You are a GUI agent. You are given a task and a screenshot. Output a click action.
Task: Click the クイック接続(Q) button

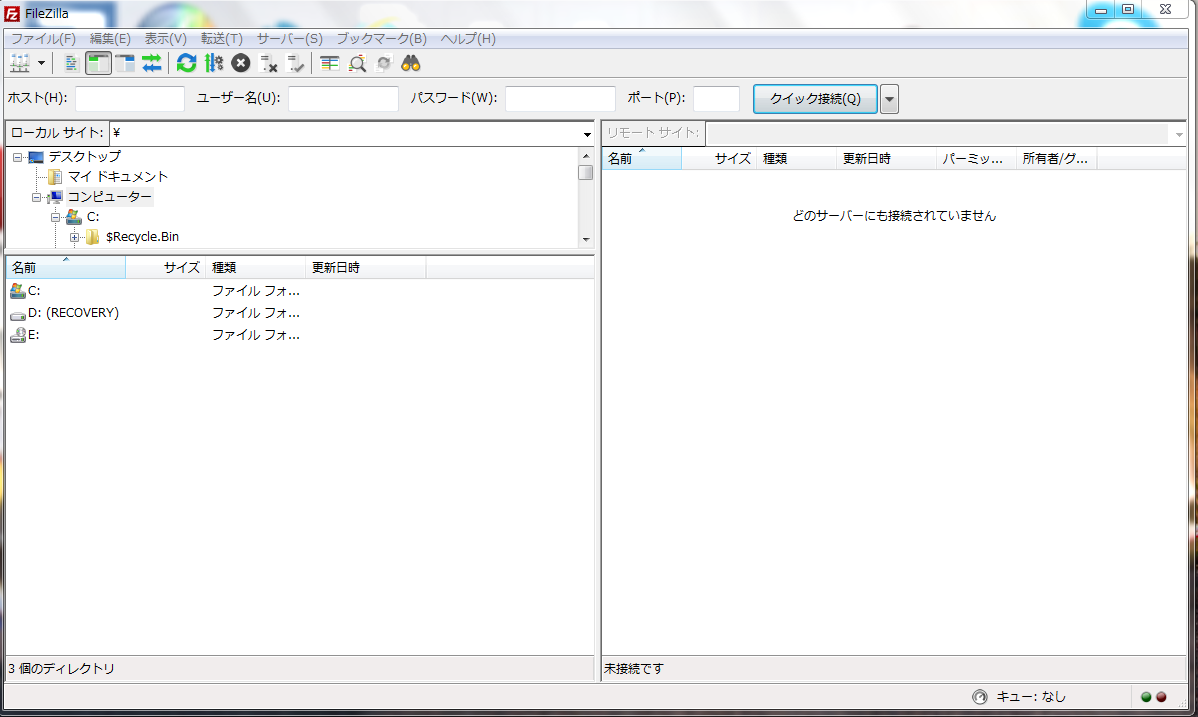coord(814,99)
